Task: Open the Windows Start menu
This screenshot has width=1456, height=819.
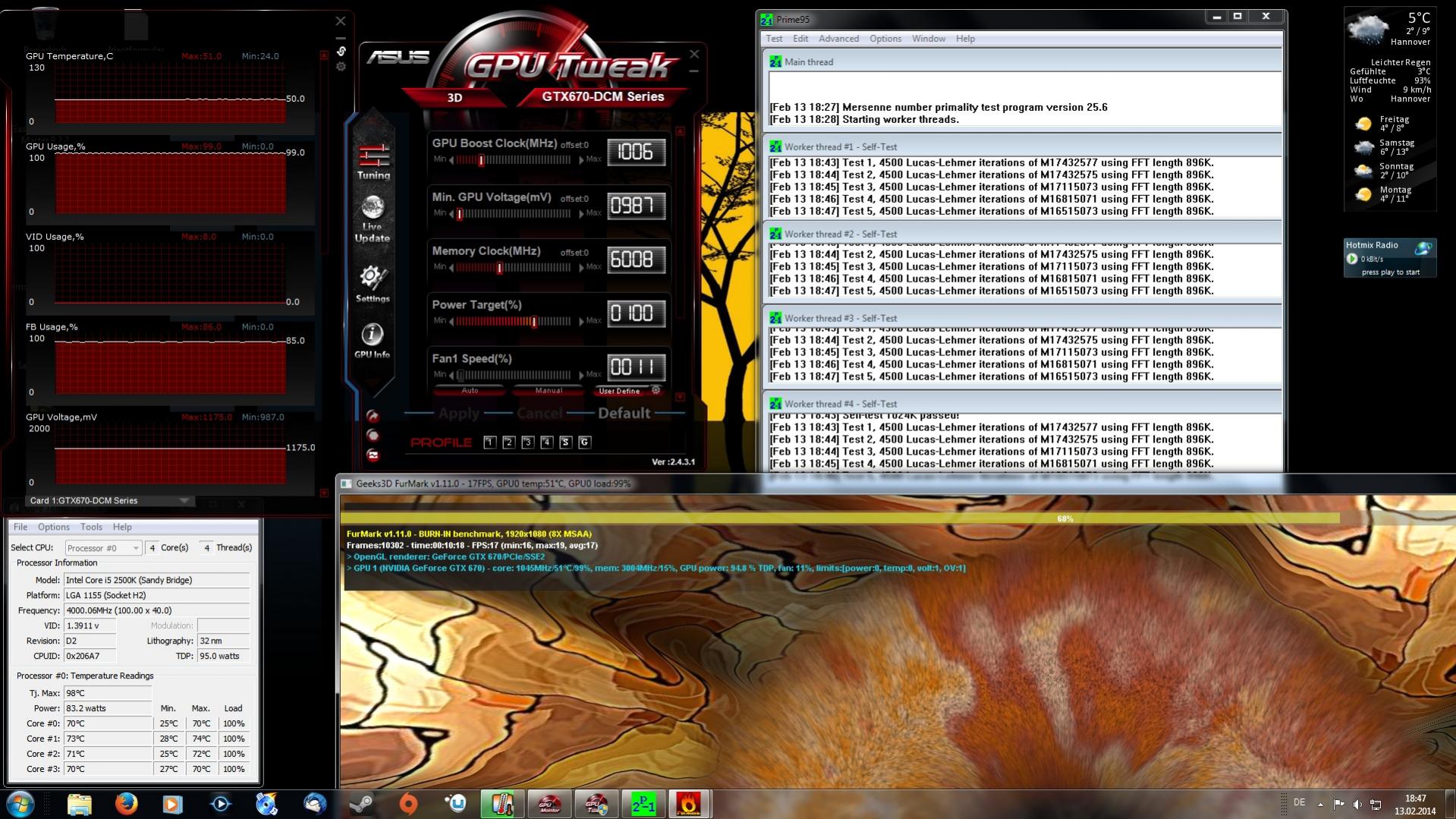Action: (20, 803)
